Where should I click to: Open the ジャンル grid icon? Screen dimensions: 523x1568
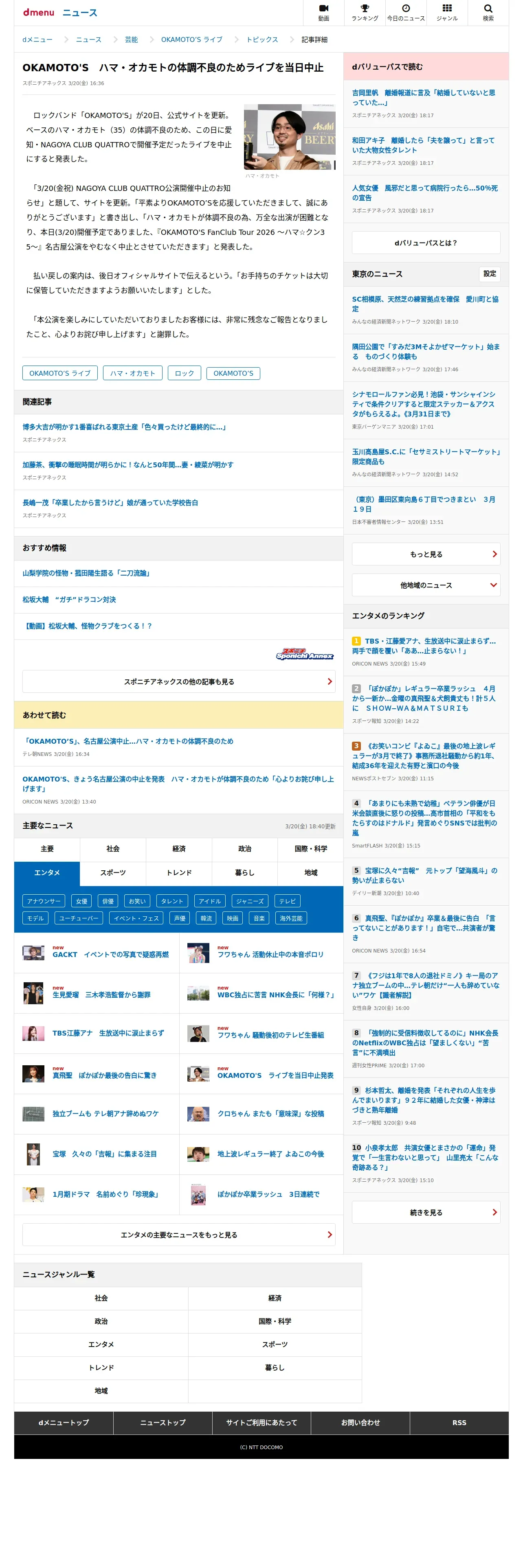pos(447,12)
